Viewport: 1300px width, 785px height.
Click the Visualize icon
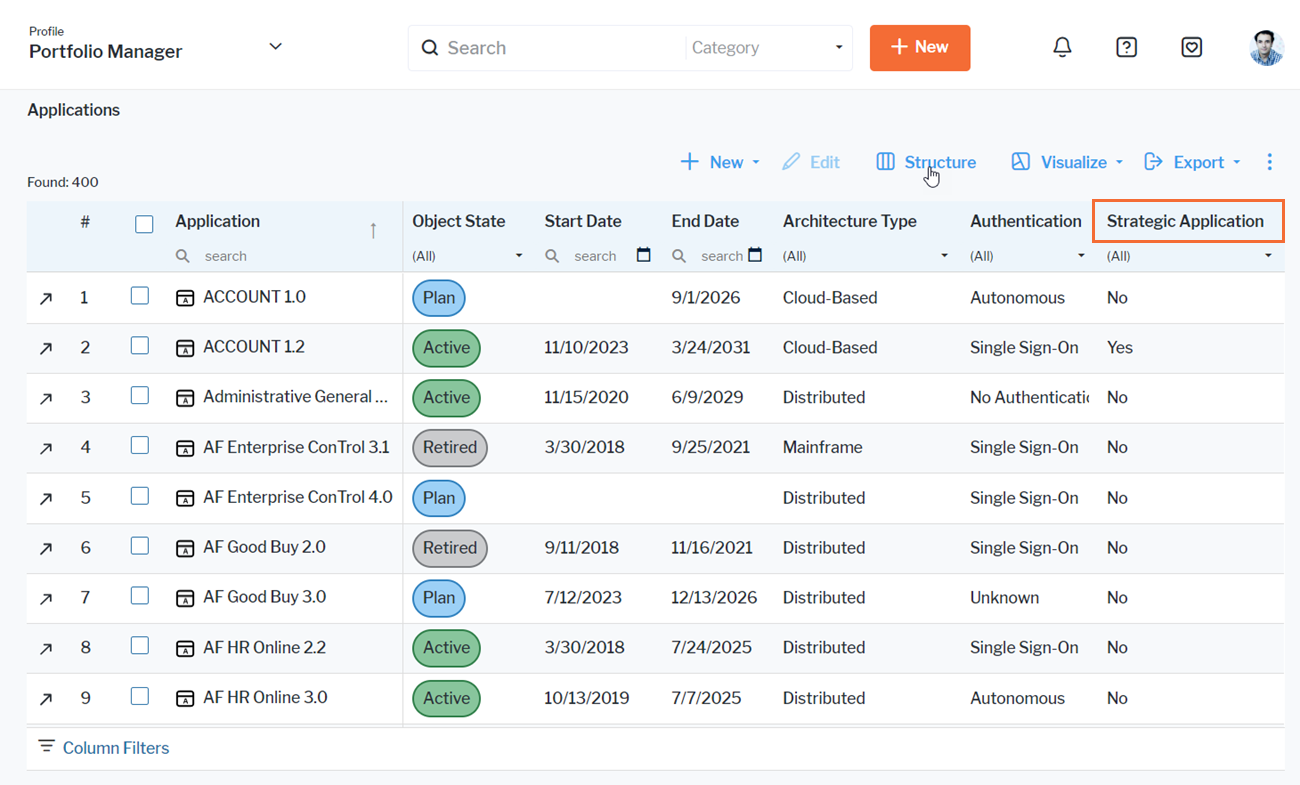pos(1021,161)
